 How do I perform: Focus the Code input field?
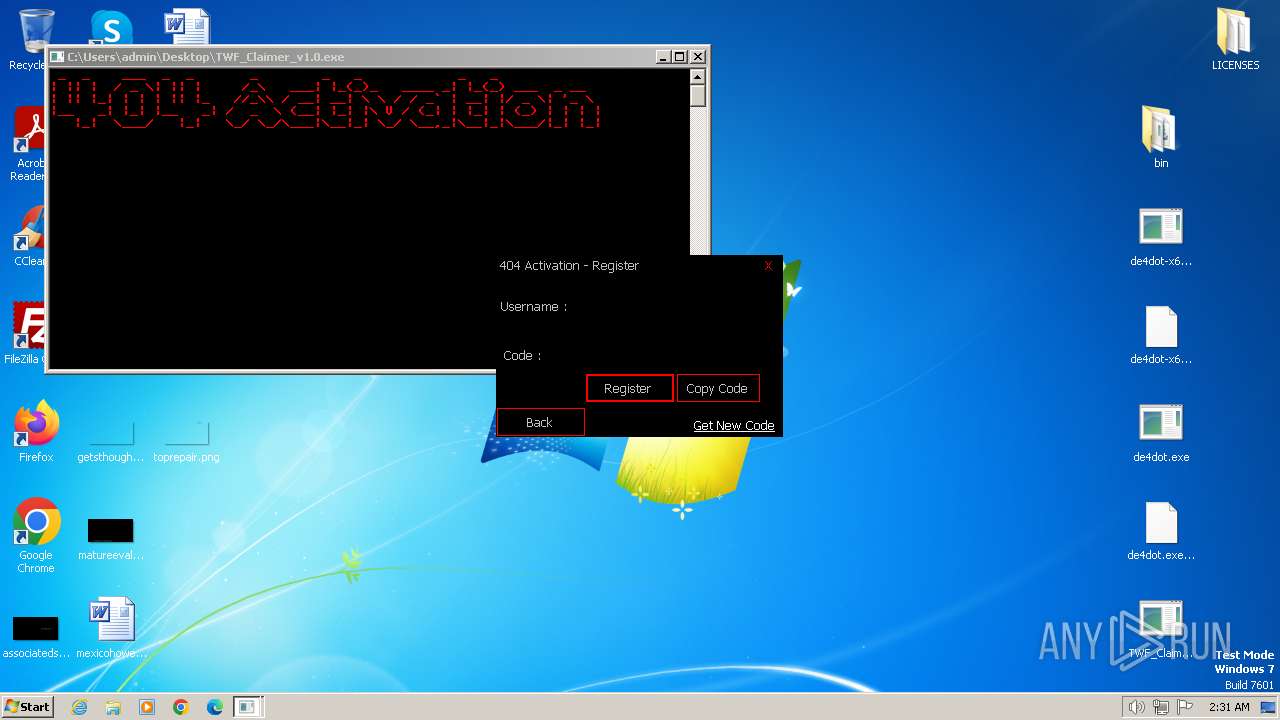click(660, 355)
